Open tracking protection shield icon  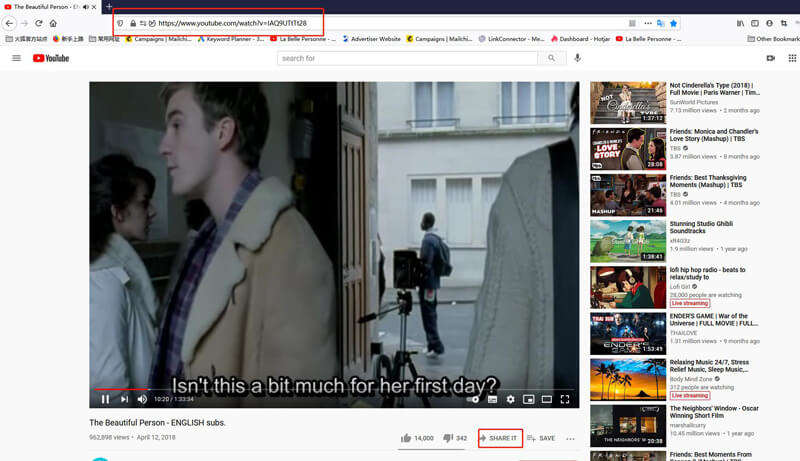tap(120, 23)
